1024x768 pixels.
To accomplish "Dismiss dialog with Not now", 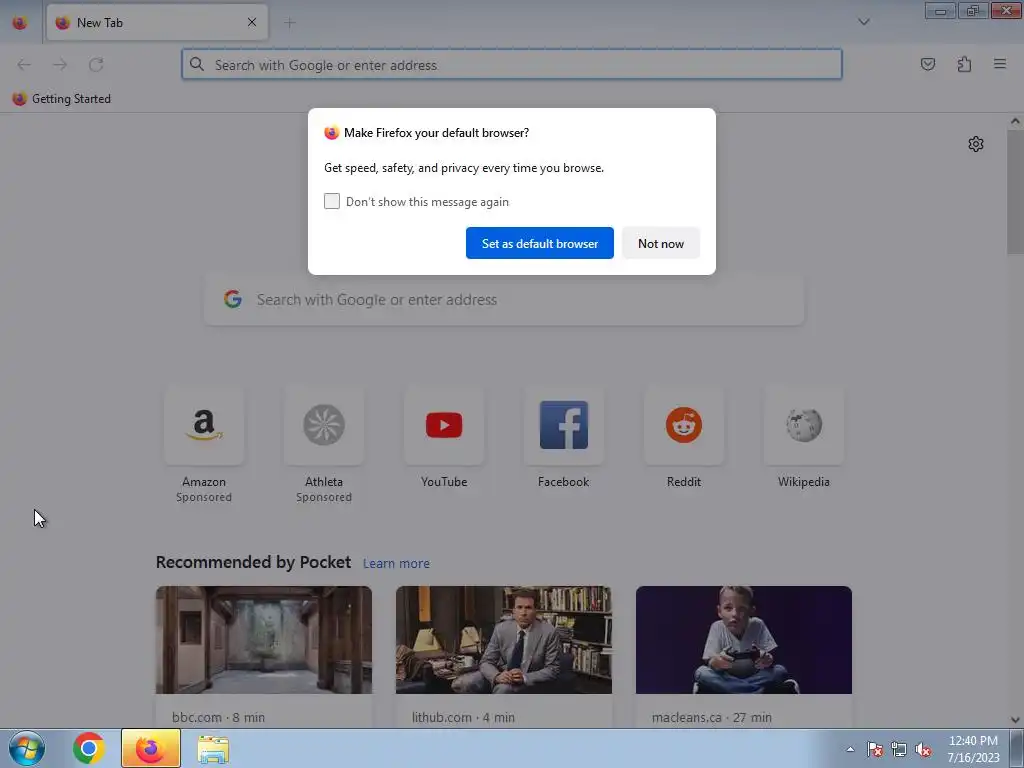I will [x=661, y=243].
